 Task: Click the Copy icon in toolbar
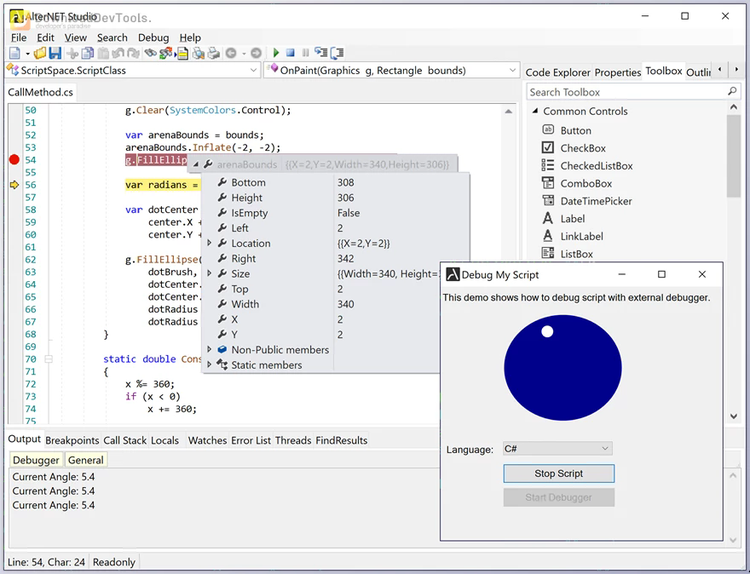coord(88,53)
